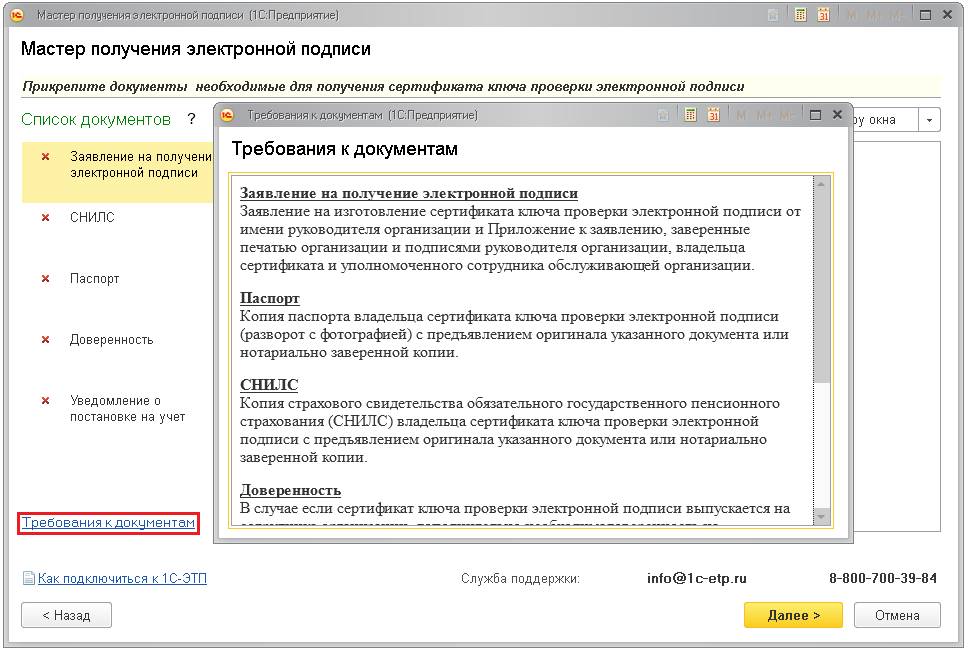Click the red X beside Уведомление о постановке

point(45,400)
